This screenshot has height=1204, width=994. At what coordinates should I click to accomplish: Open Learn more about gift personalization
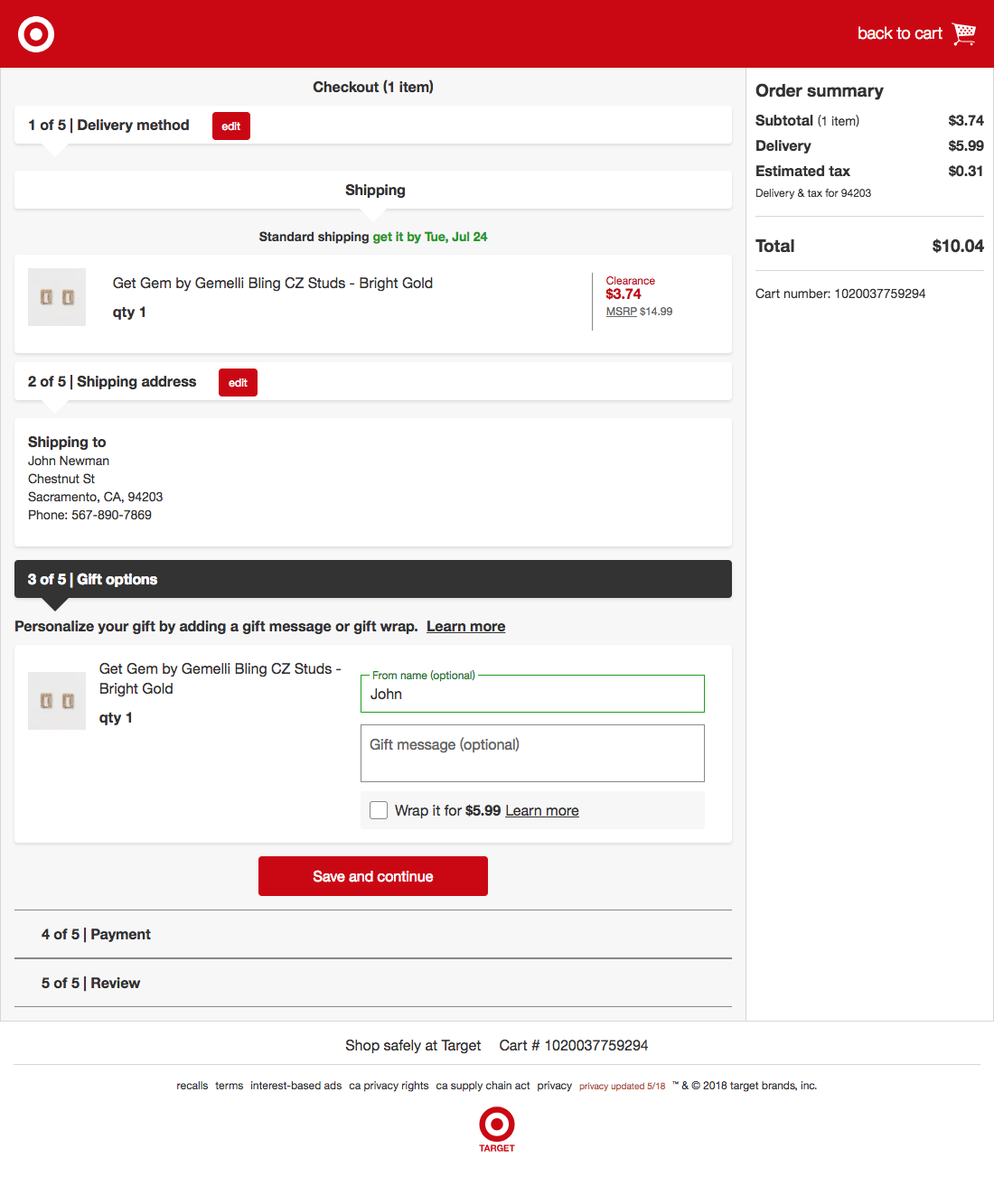point(465,626)
